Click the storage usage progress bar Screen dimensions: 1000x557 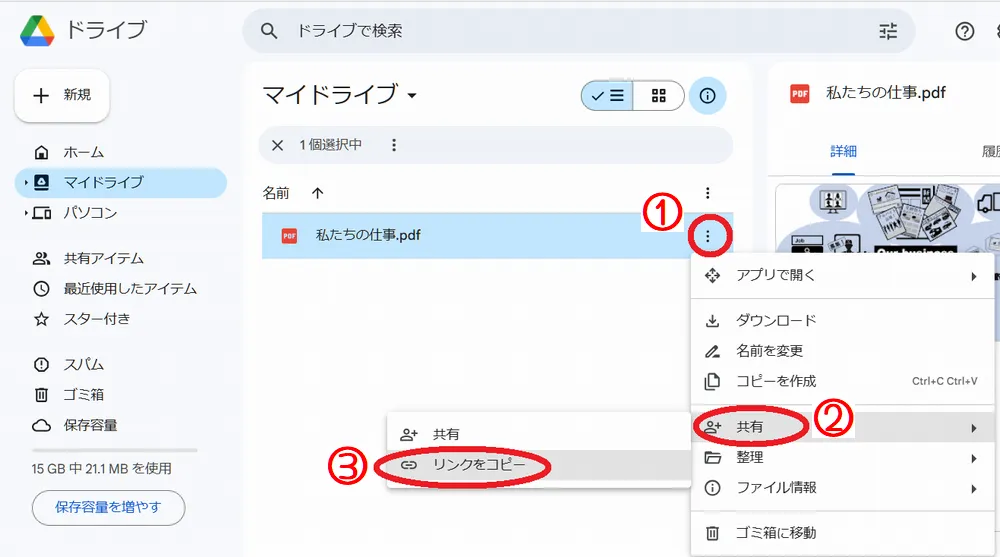pos(114,450)
